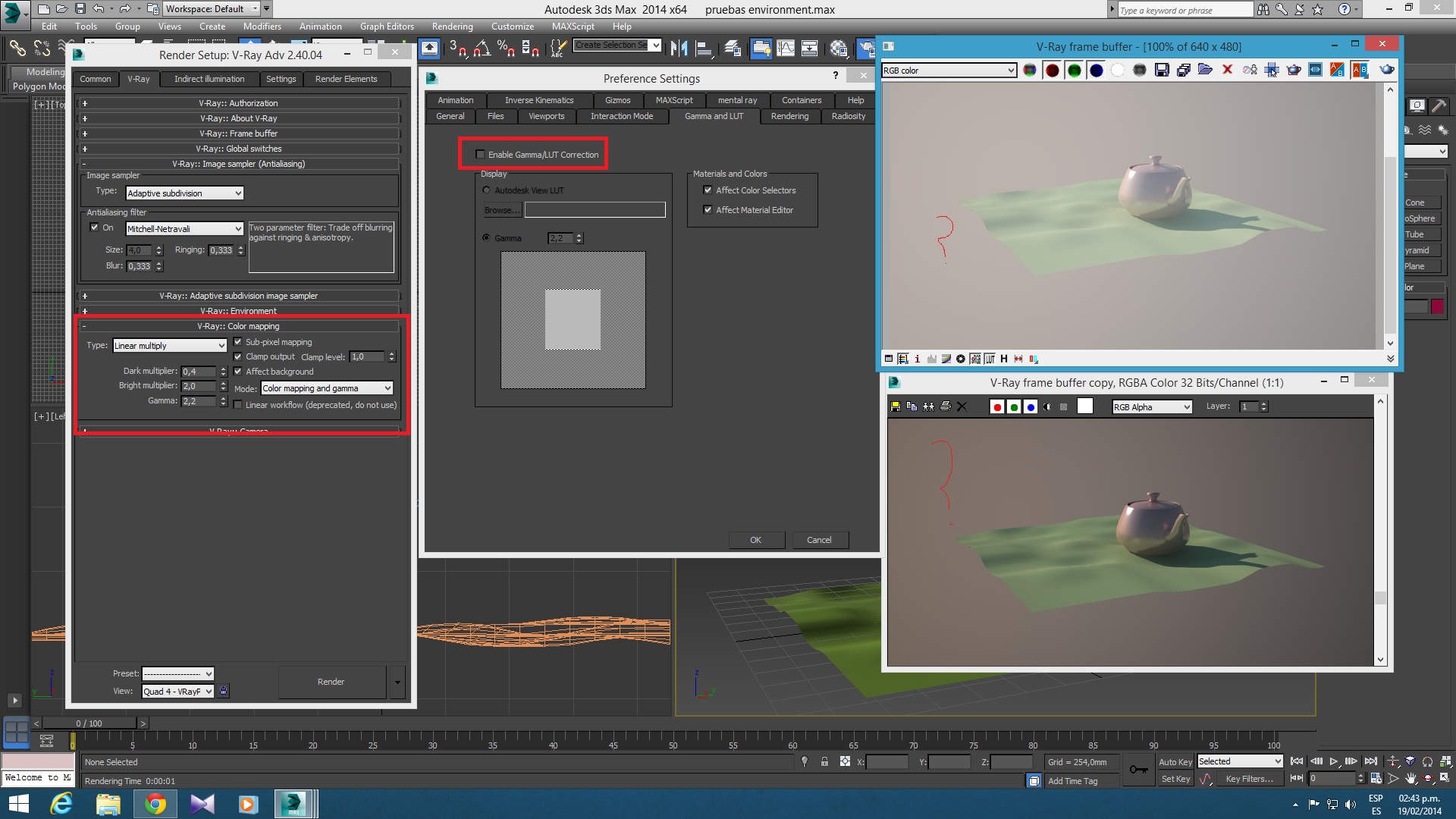The image size is (1456, 819).
Task: Click the red channel button in V-Ray frame buffer
Action: [x=1052, y=71]
